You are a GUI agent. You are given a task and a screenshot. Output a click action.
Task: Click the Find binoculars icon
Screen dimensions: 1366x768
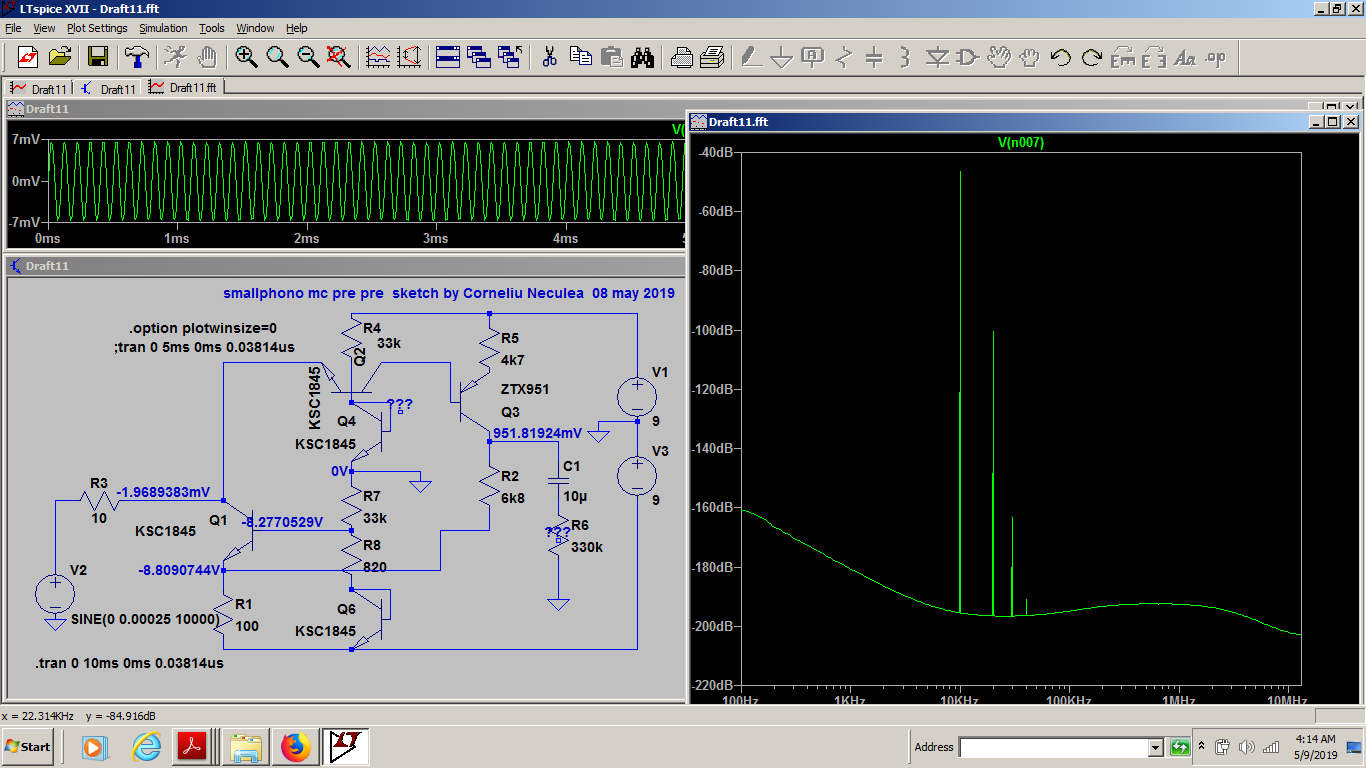(x=642, y=56)
